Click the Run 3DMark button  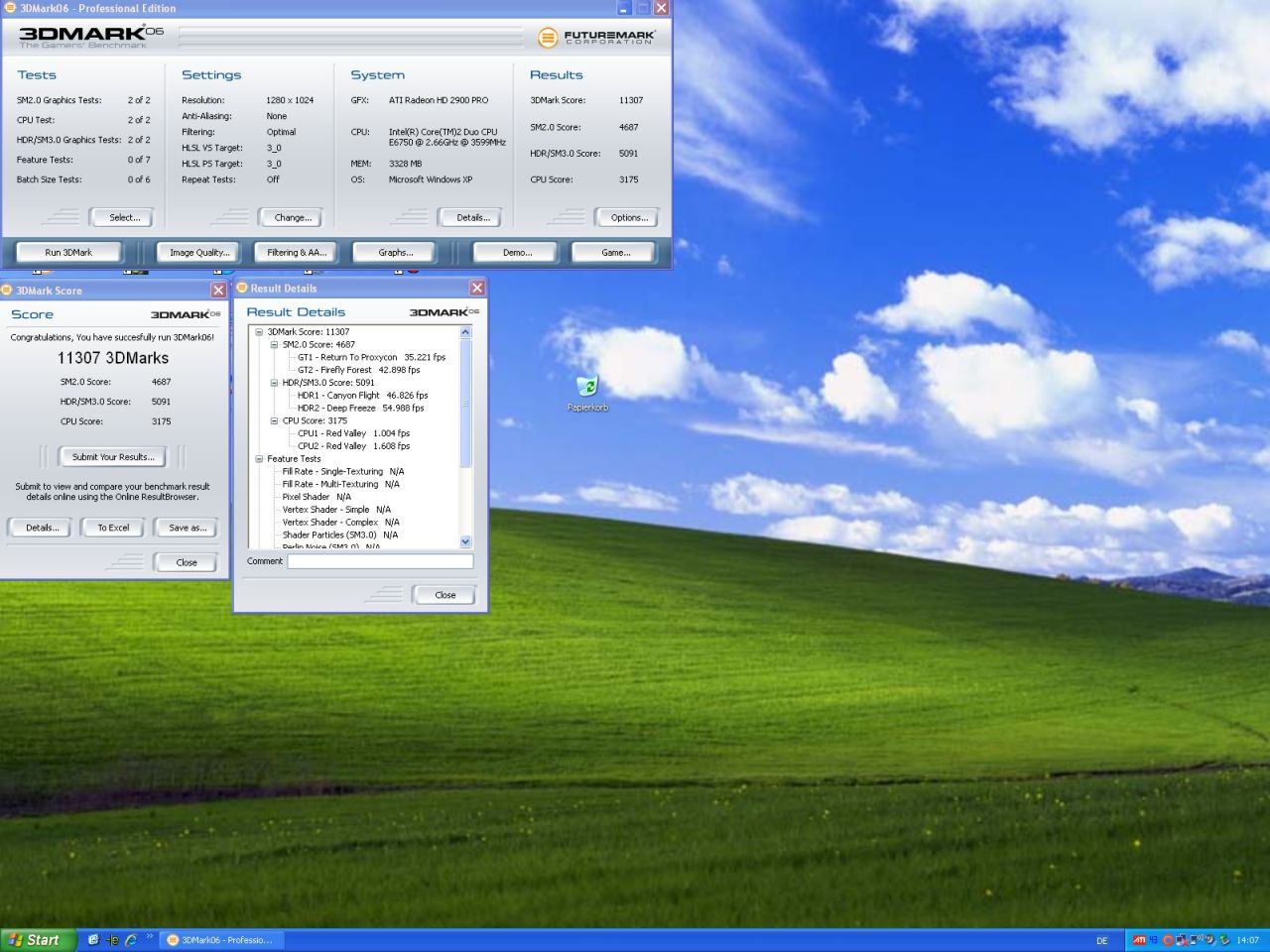click(x=68, y=252)
